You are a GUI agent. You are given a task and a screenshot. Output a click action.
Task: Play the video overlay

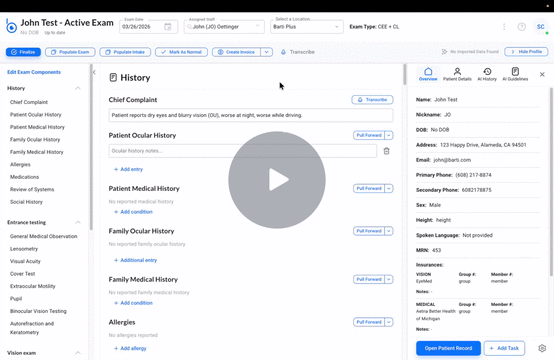(277, 180)
